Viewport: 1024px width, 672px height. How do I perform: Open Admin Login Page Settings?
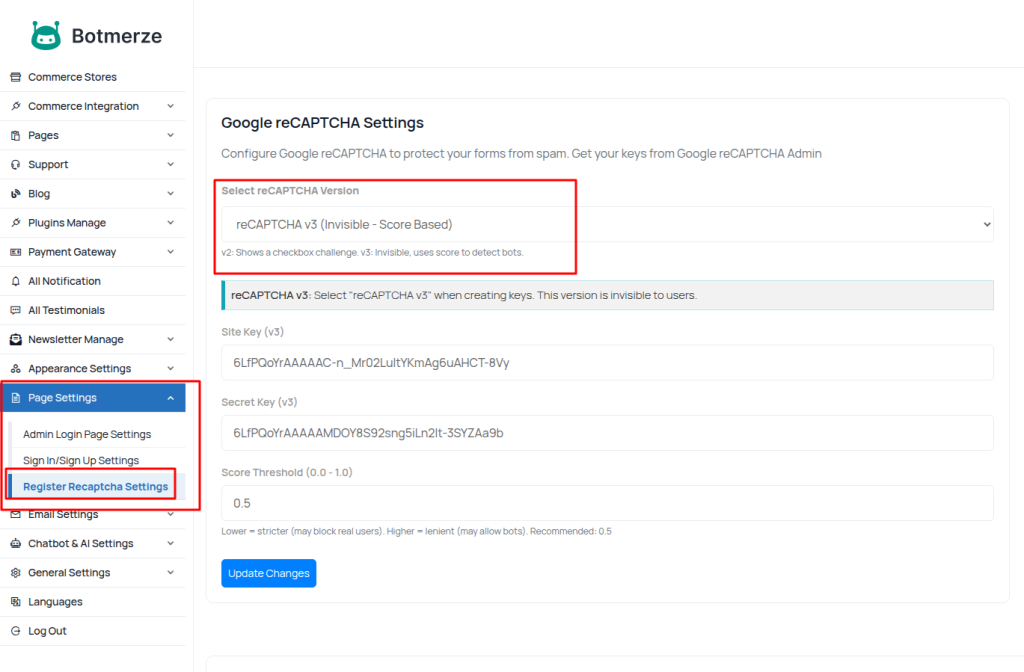[x=87, y=435]
